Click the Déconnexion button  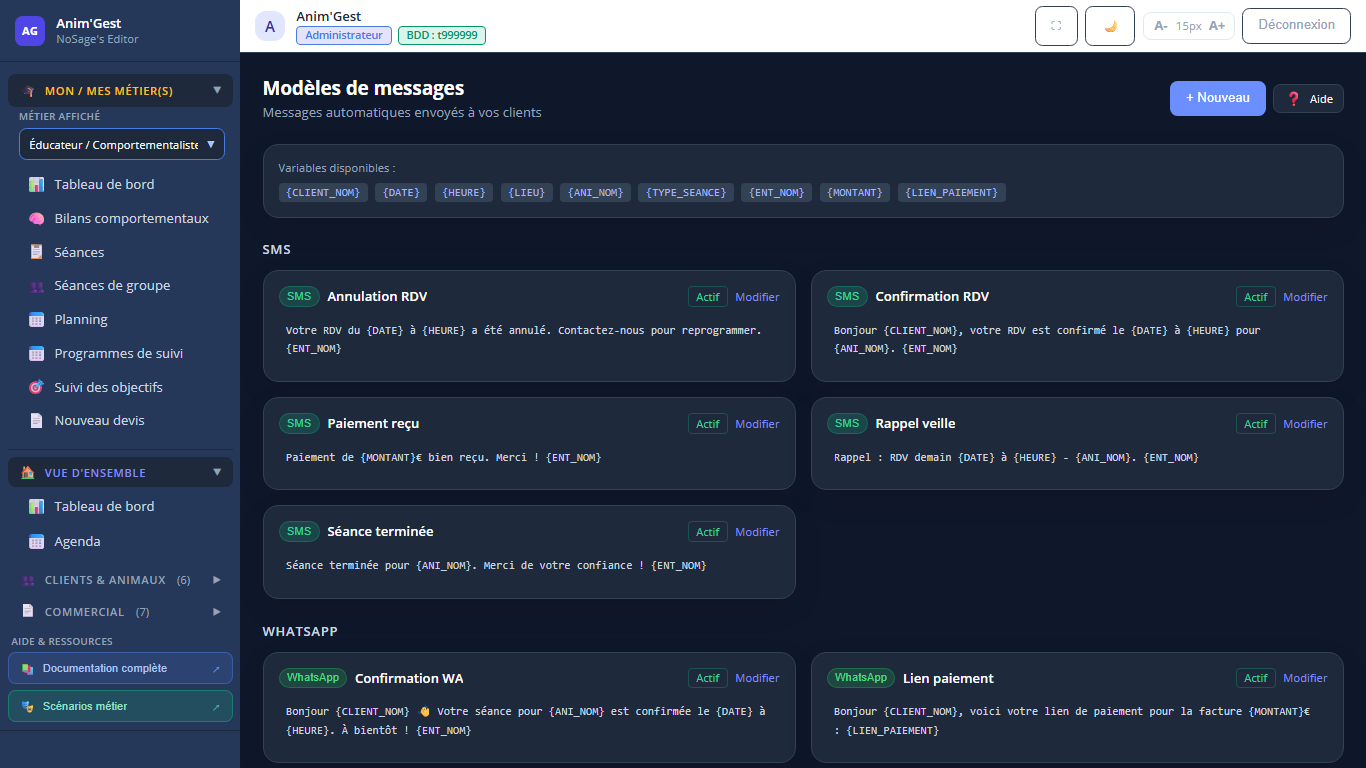click(1296, 26)
